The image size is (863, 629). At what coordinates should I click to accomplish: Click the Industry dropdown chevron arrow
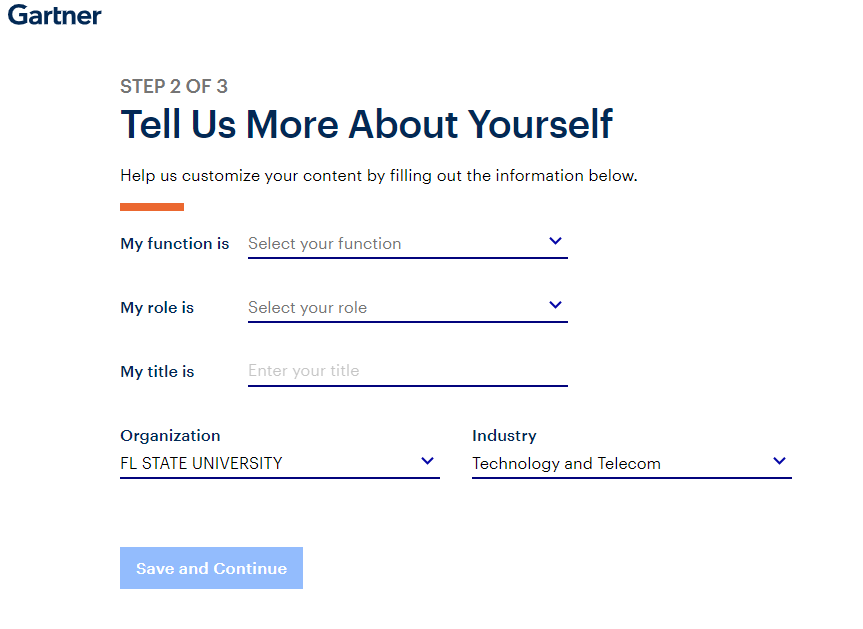point(780,461)
